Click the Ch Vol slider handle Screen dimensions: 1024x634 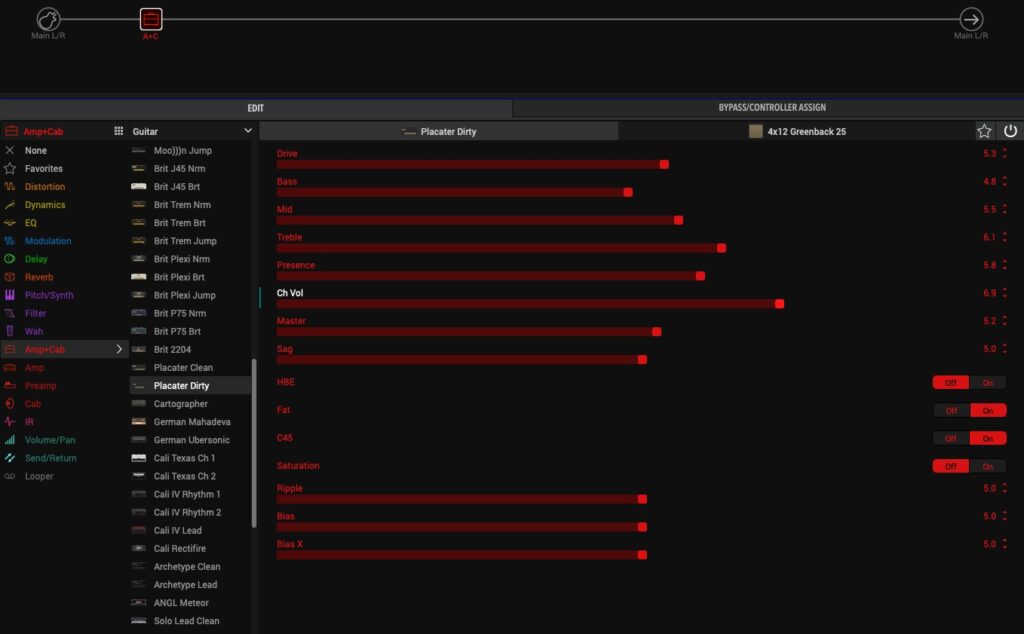click(x=779, y=303)
